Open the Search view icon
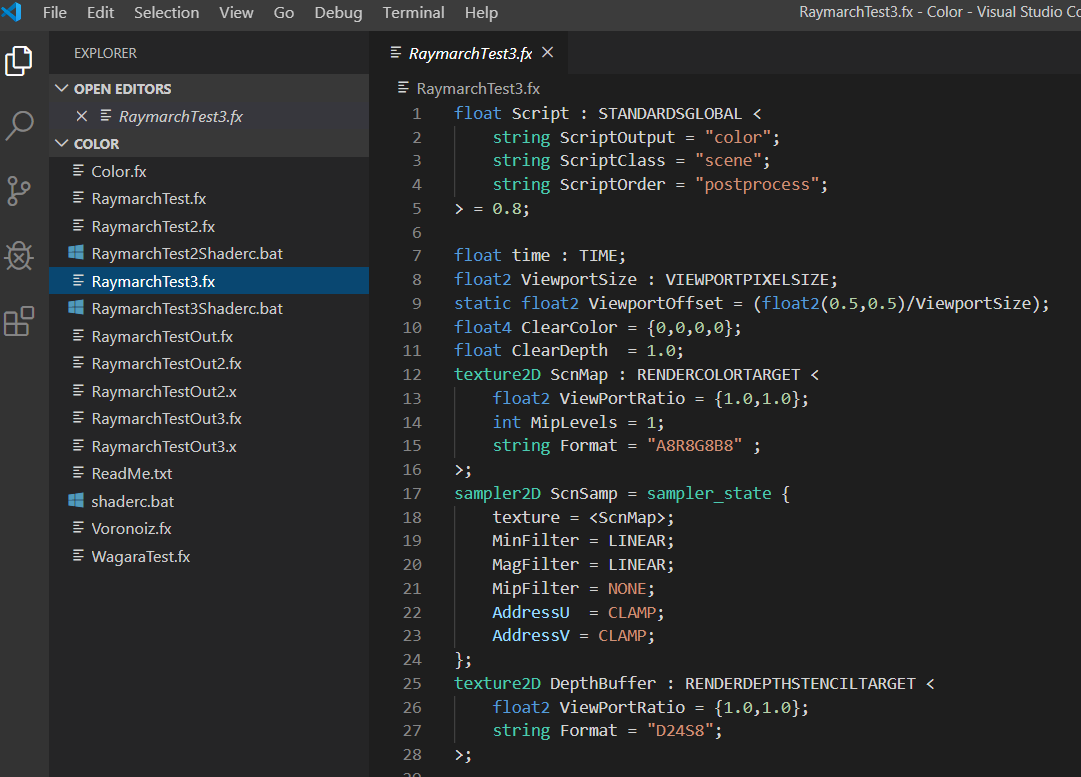This screenshot has width=1081, height=777. (x=19, y=125)
